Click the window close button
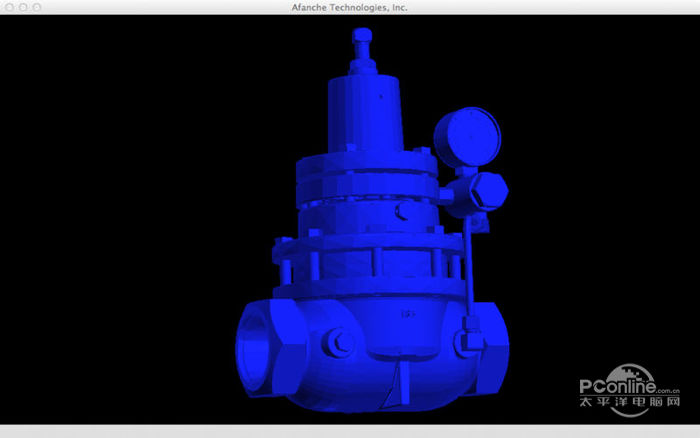Image resolution: width=700 pixels, height=438 pixels. [x=9, y=7]
